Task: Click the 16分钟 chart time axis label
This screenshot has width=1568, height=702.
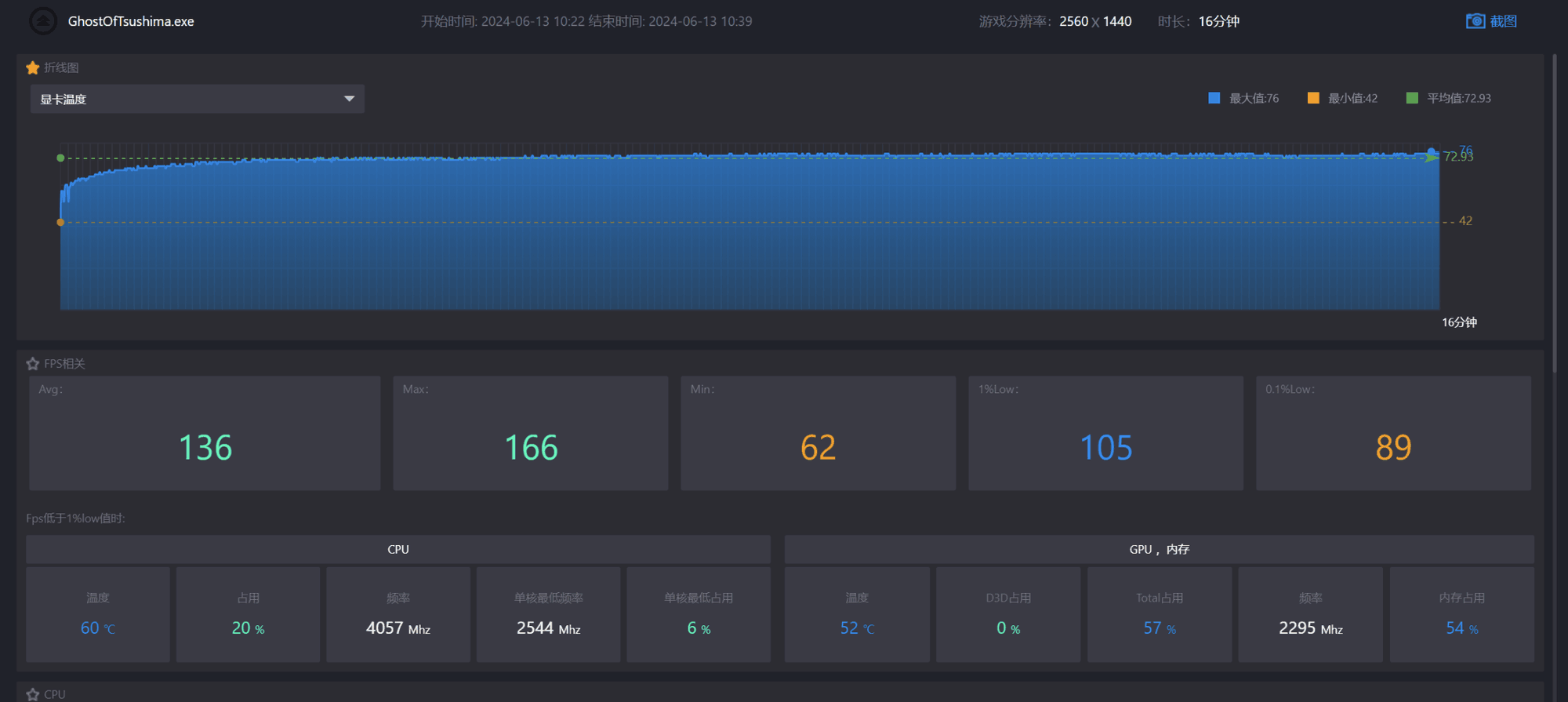Action: (1459, 322)
